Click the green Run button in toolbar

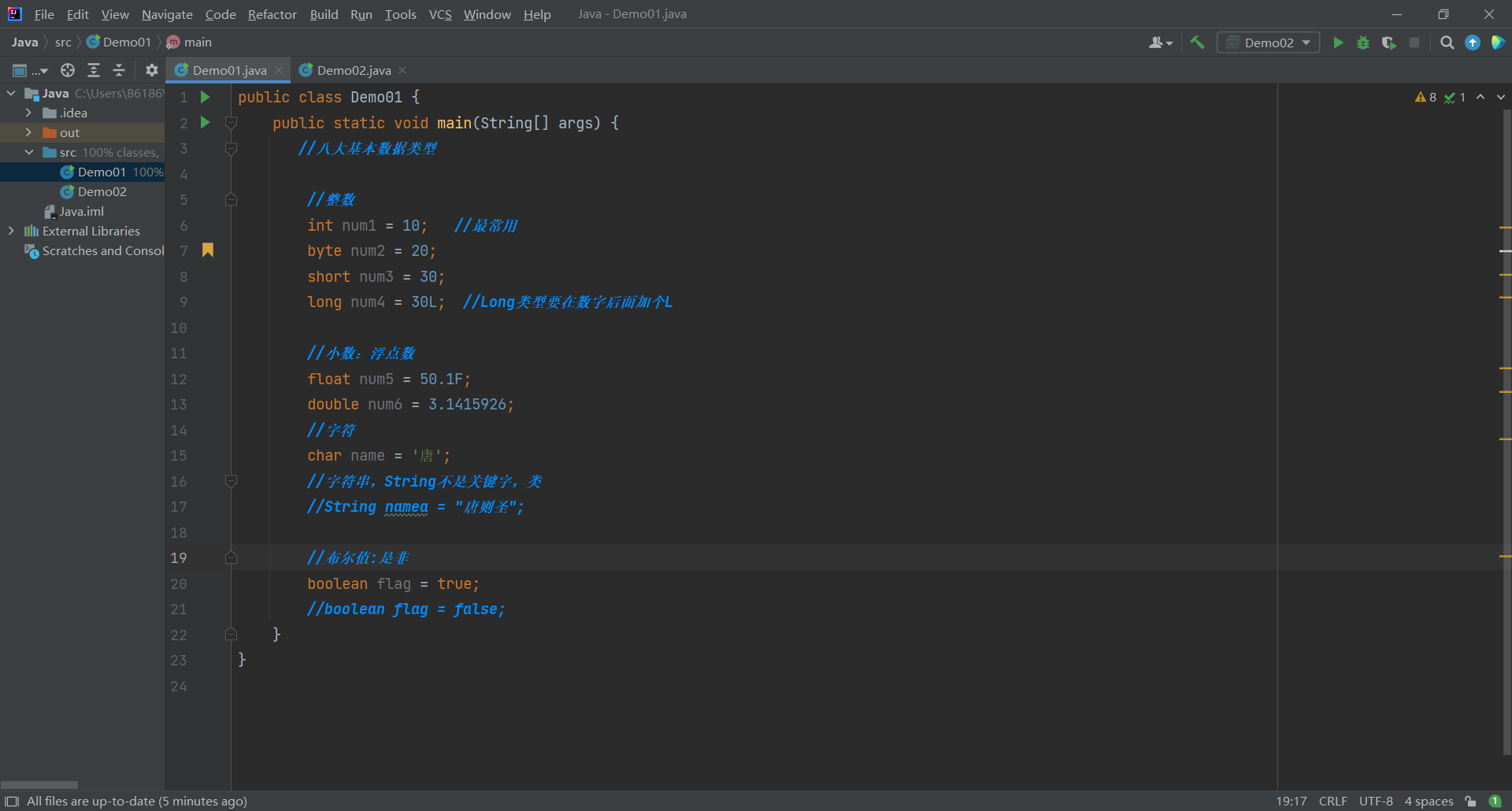tap(1338, 43)
